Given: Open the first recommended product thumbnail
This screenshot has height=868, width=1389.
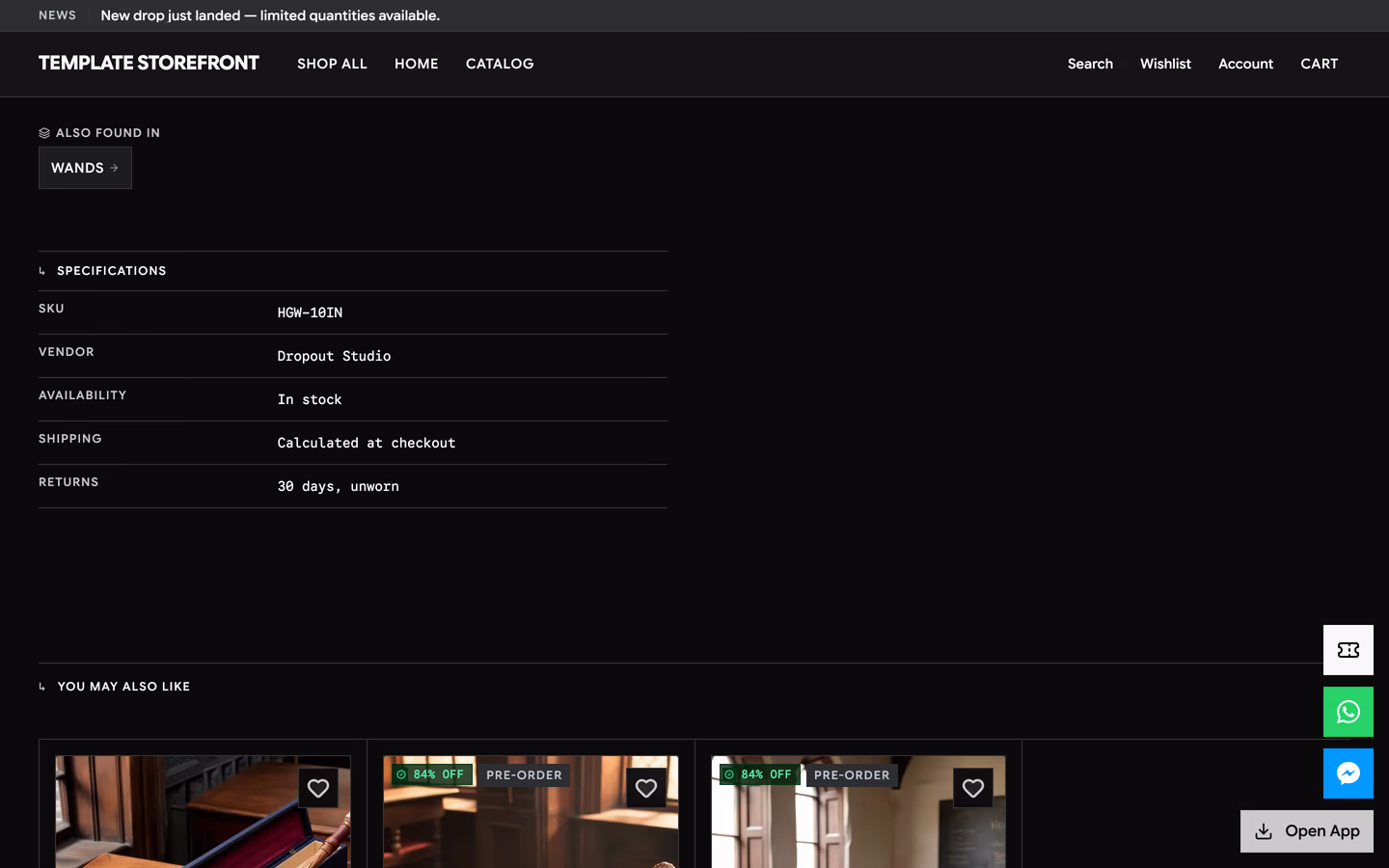Looking at the screenshot, I should pyautogui.click(x=203, y=812).
